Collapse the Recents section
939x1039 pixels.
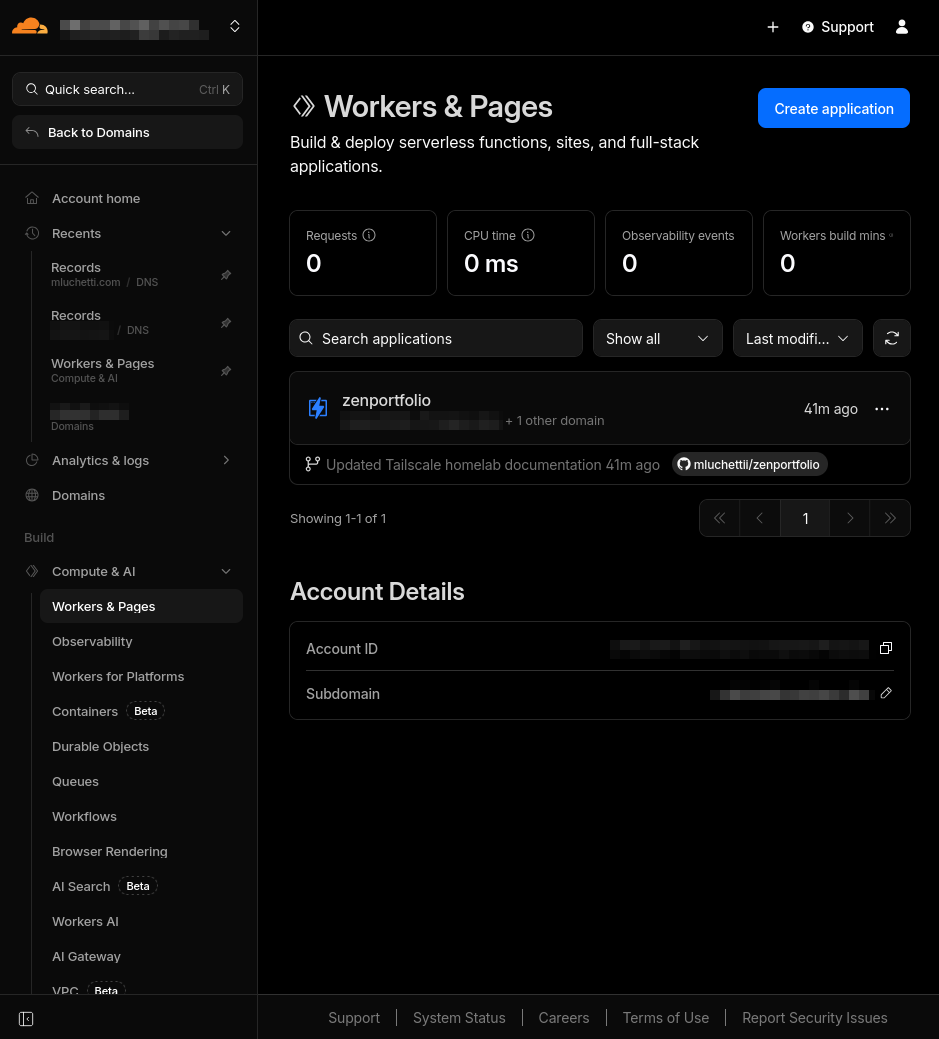point(226,234)
